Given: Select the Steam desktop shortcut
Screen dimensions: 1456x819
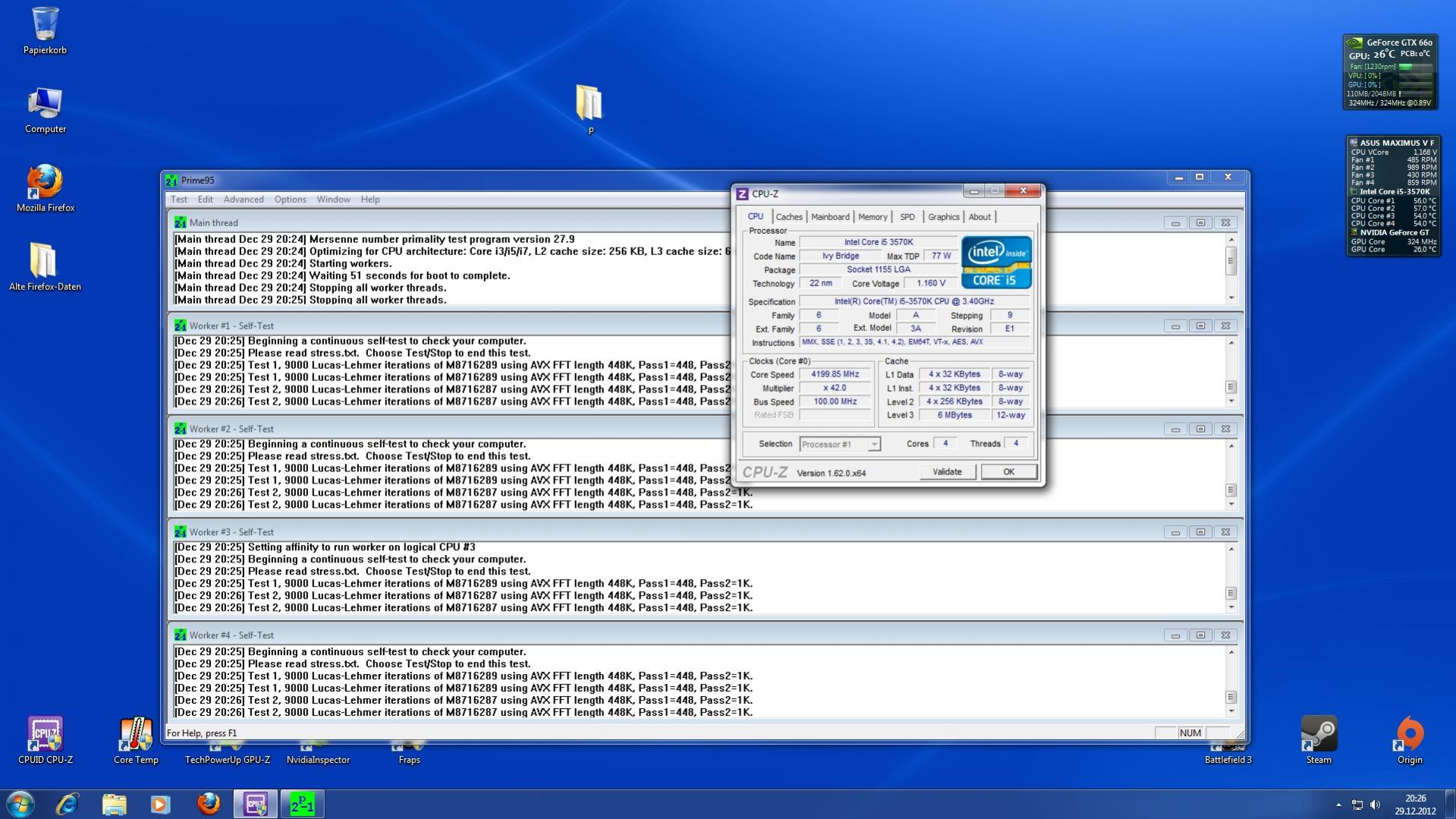Looking at the screenshot, I should point(1319,740).
